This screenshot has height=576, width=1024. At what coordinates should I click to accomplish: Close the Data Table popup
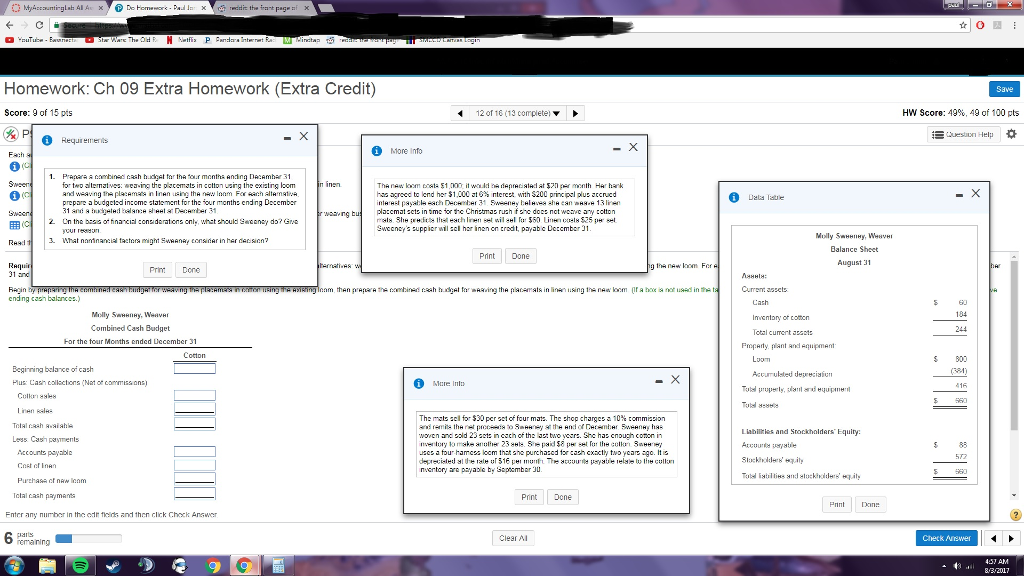[x=976, y=193]
